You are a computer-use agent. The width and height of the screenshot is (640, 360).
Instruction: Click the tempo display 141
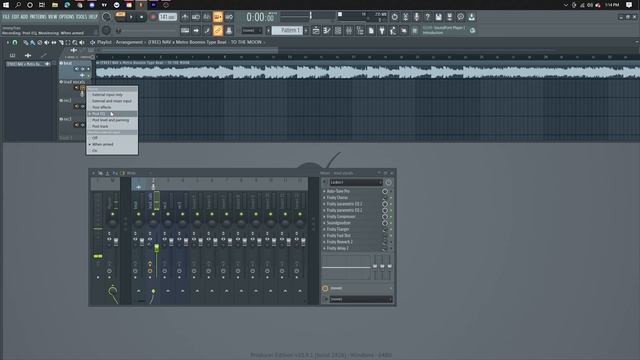(x=167, y=17)
